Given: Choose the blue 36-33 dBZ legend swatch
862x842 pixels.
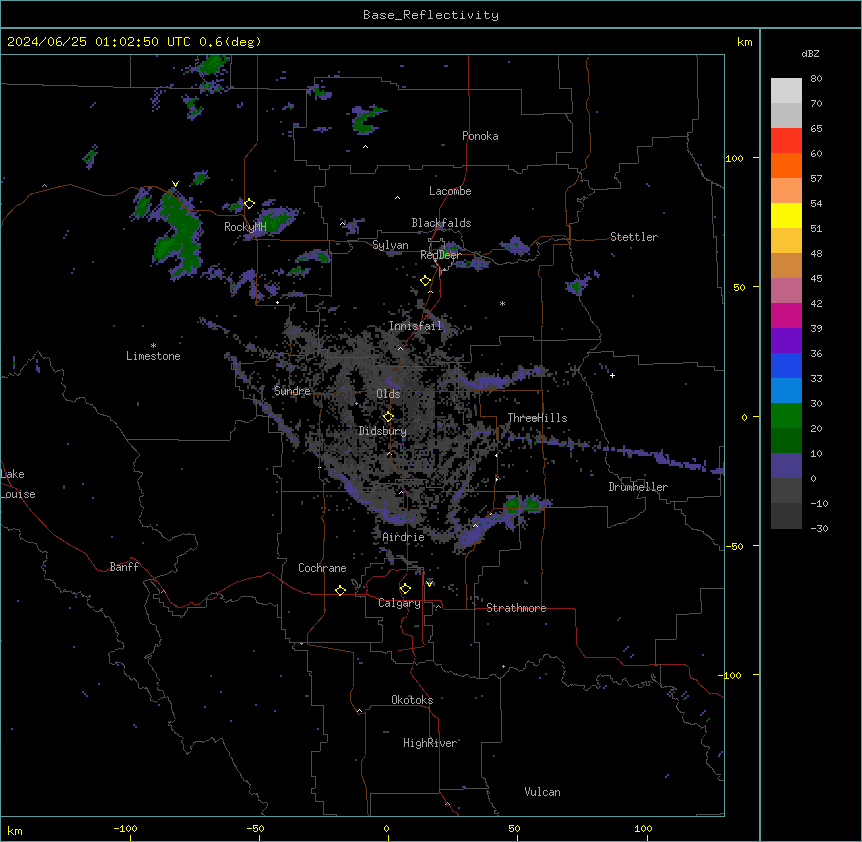Looking at the screenshot, I should click(x=786, y=365).
